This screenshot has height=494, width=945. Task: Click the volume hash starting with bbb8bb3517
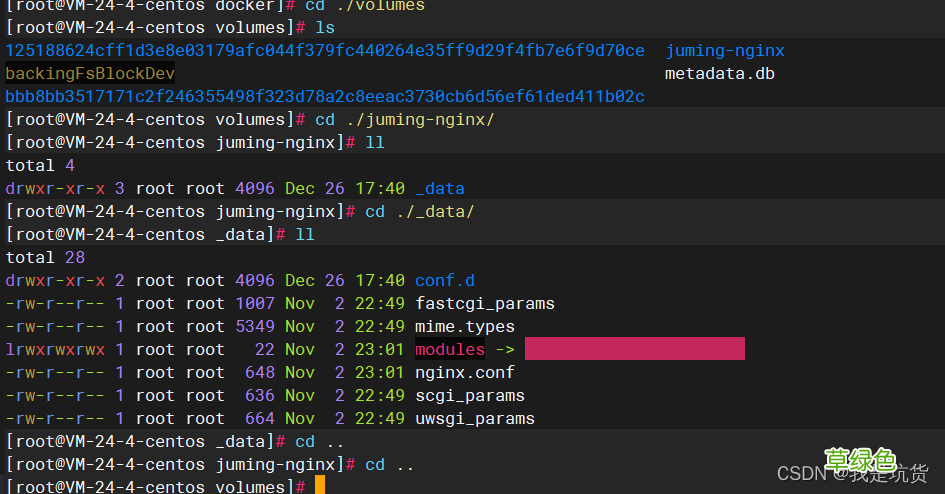[325, 97]
